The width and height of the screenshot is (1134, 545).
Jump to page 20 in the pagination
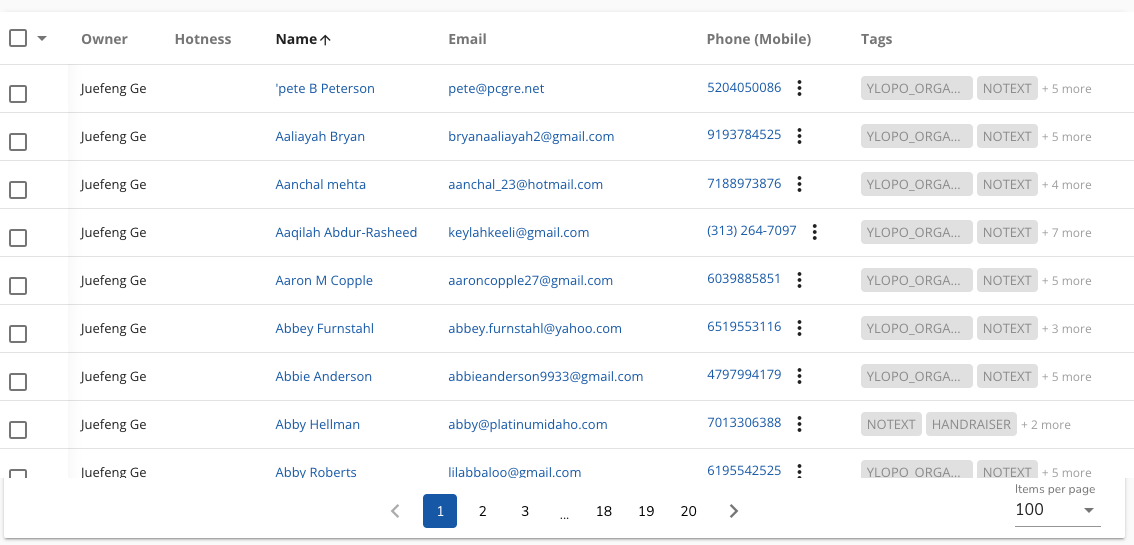point(688,511)
